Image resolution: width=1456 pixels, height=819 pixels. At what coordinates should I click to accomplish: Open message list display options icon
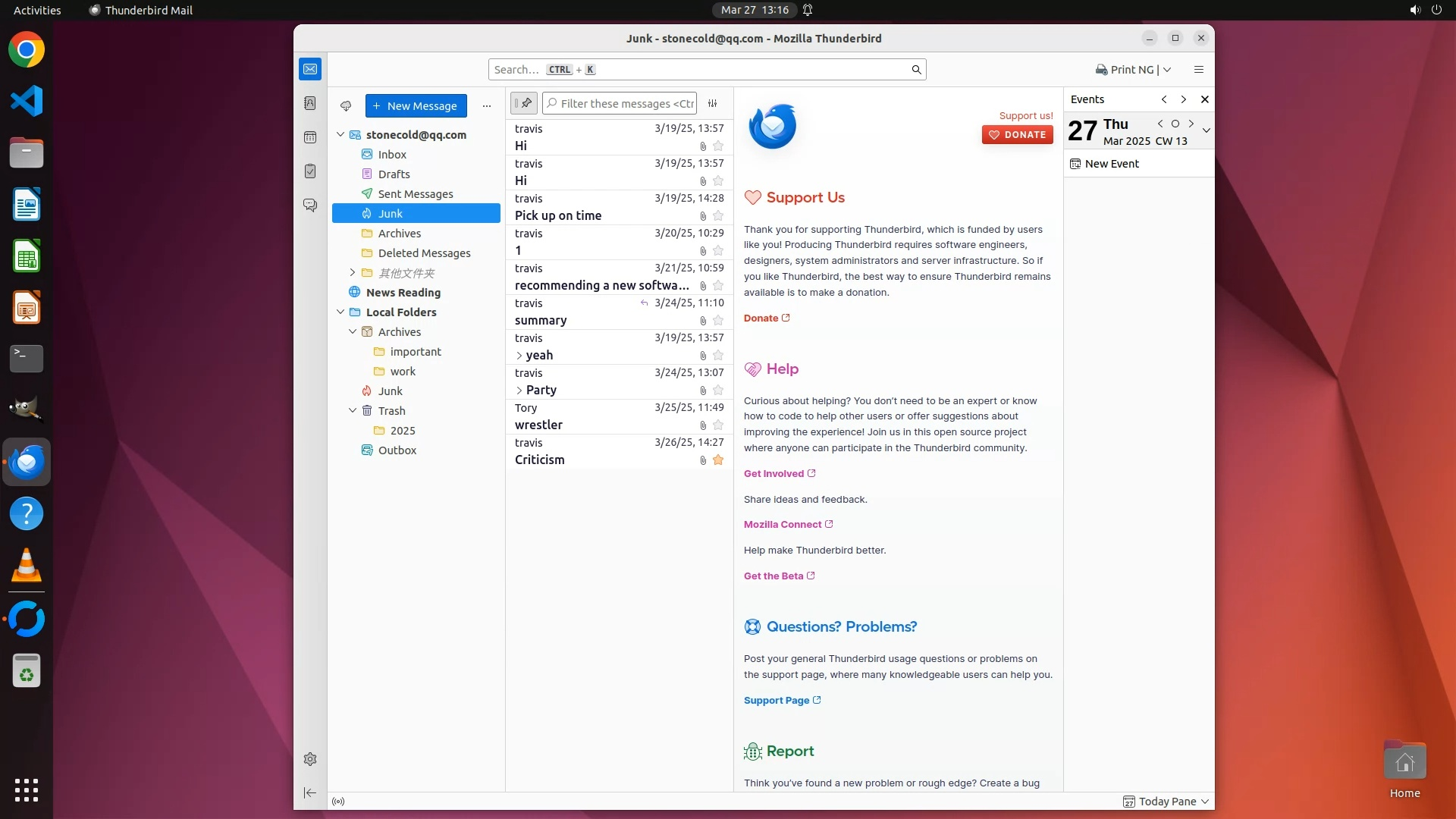click(x=713, y=104)
